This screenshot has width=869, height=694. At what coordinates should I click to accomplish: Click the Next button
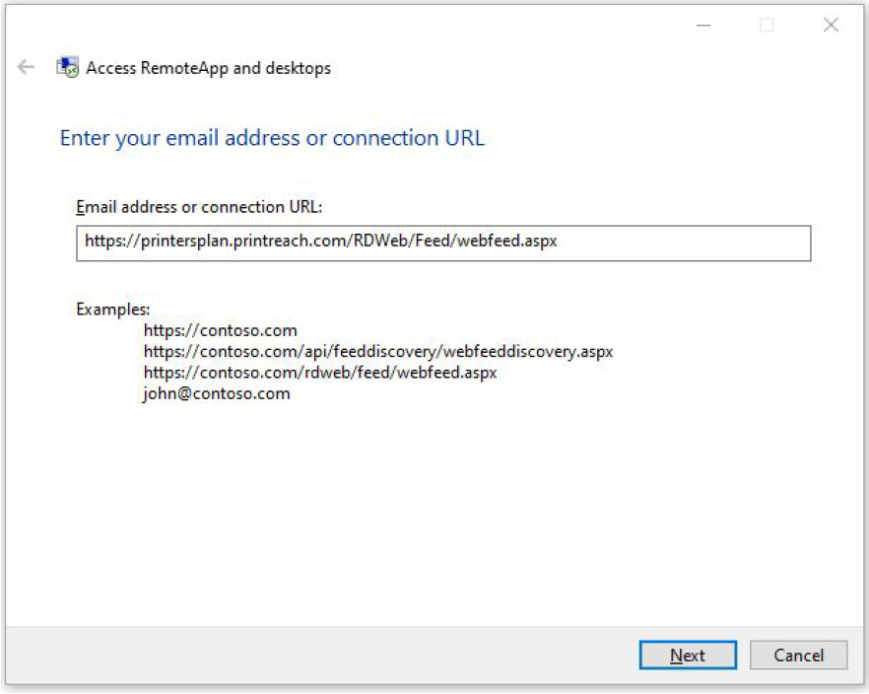click(x=688, y=655)
